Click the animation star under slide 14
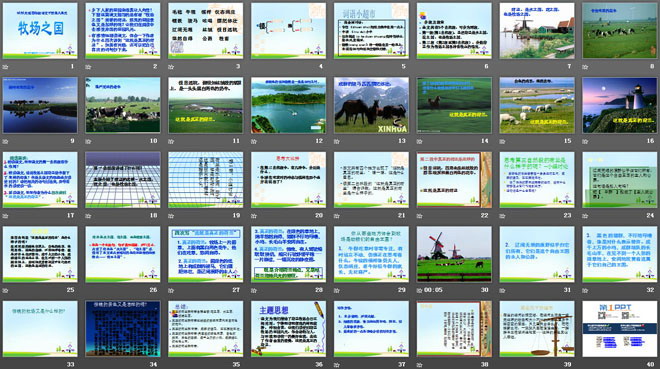The height and width of the screenshot is (369, 660). [420, 141]
